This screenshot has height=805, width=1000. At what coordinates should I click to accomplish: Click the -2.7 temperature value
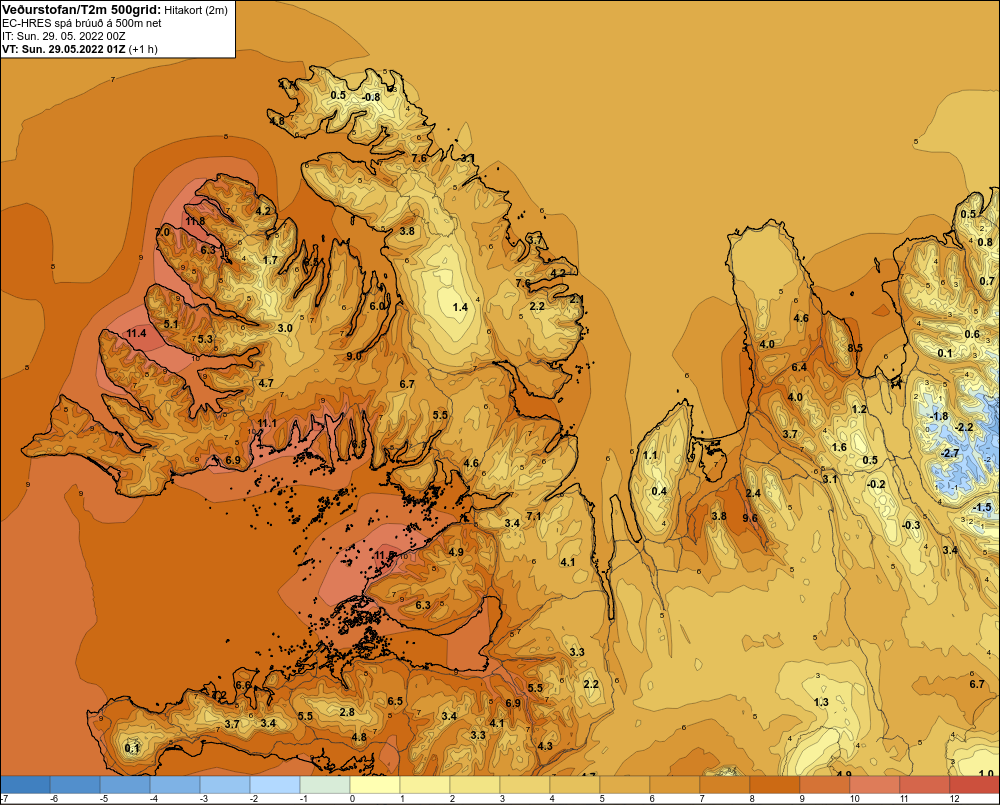(x=949, y=453)
